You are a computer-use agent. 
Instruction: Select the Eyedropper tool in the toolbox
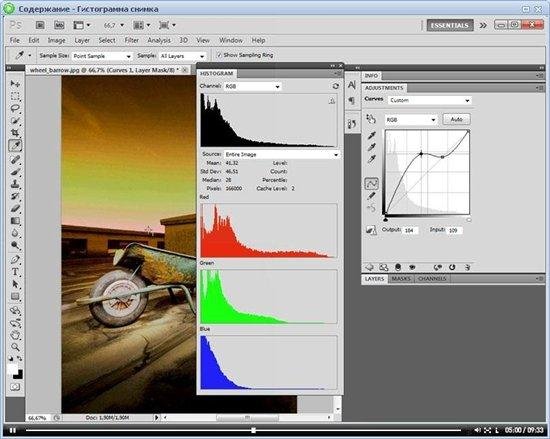[x=15, y=146]
